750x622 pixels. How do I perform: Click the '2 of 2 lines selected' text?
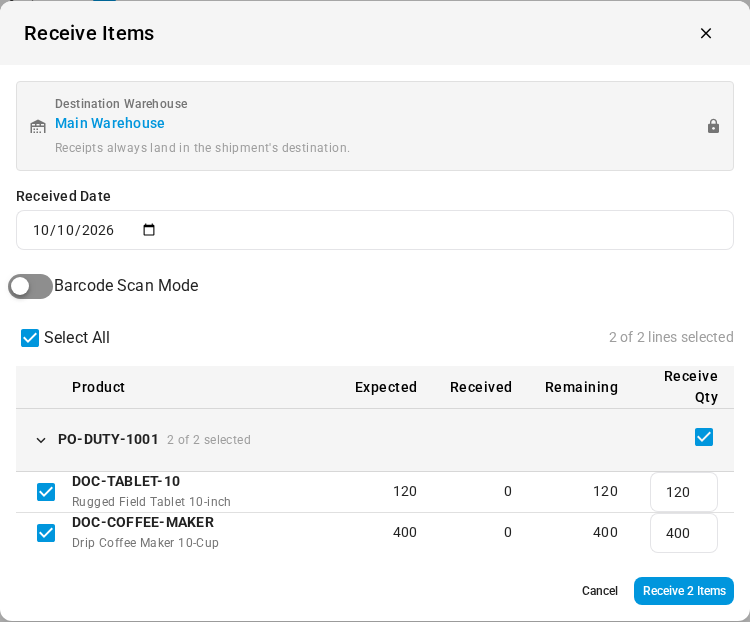[671, 337]
